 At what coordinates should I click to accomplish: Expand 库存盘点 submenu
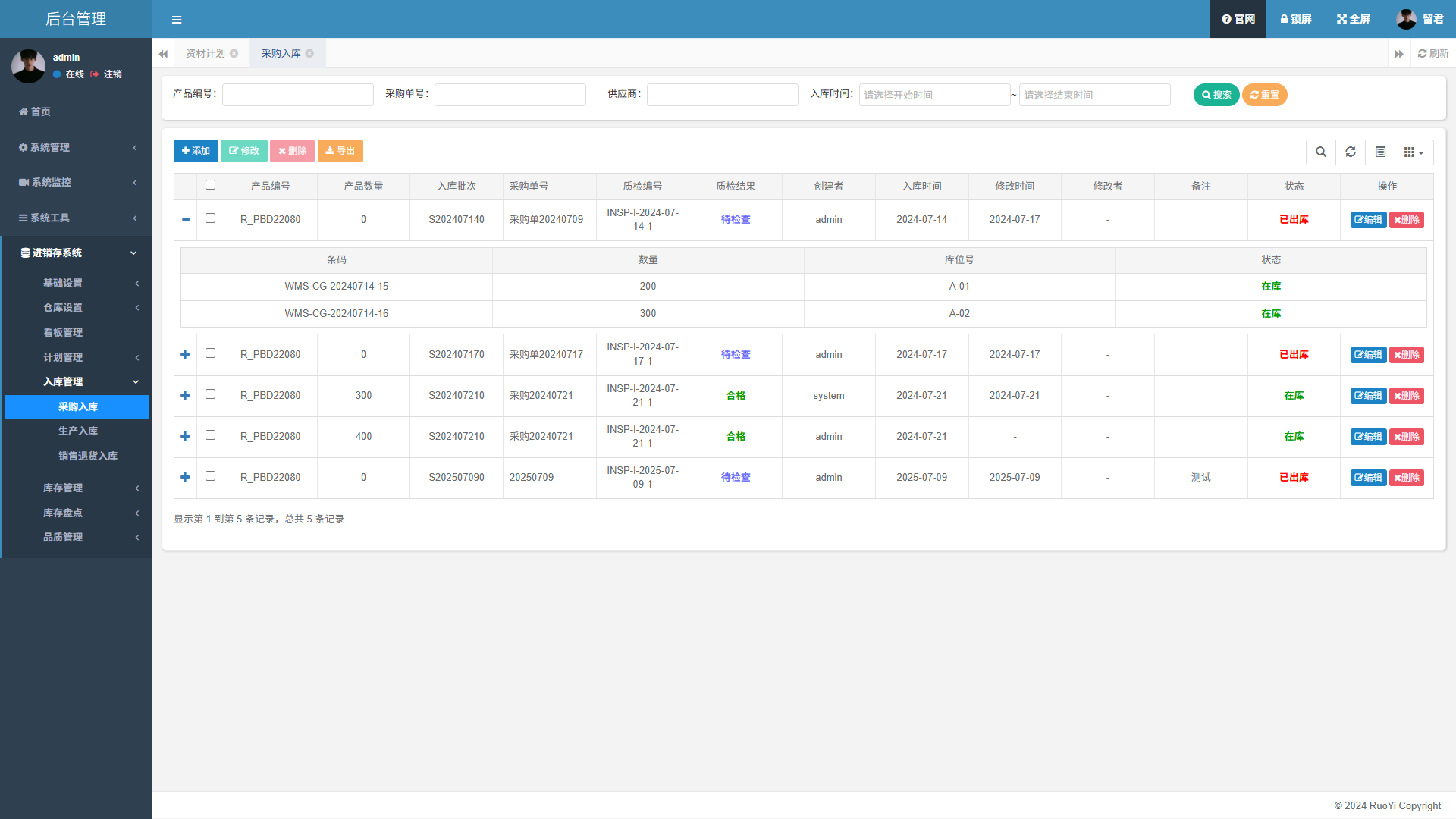[76, 513]
